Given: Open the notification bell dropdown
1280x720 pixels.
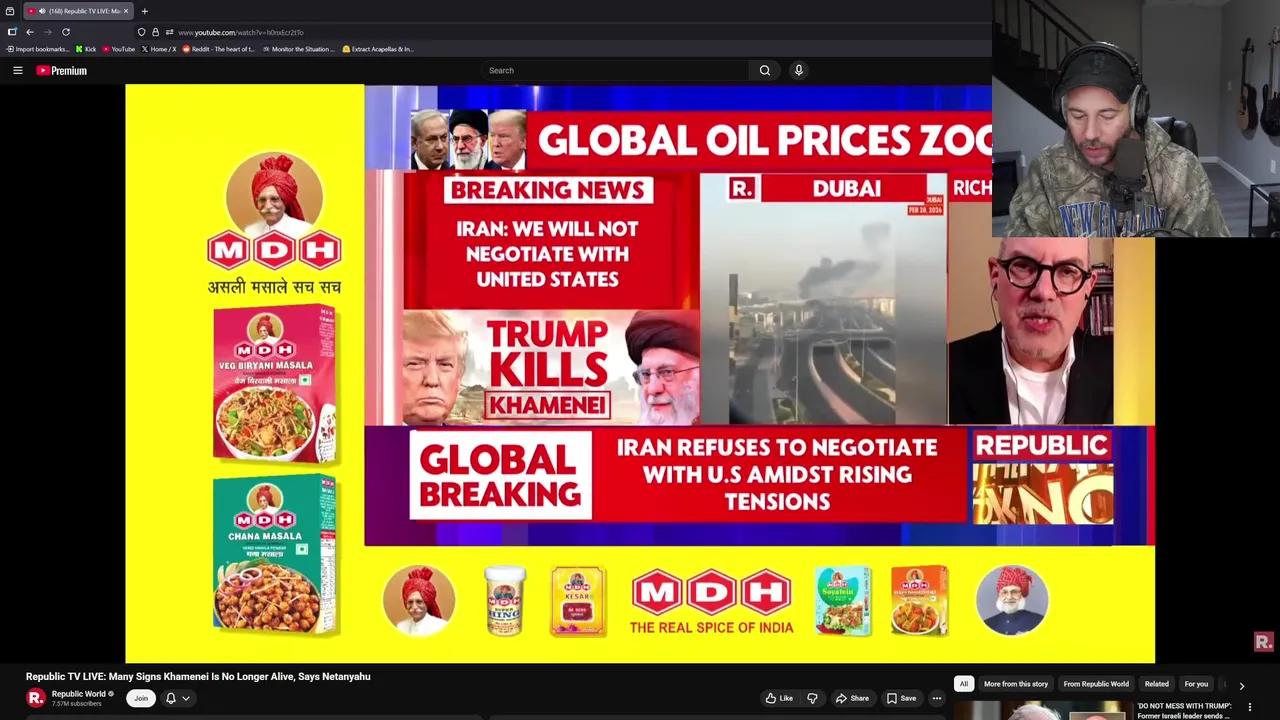Looking at the screenshot, I should 177,698.
